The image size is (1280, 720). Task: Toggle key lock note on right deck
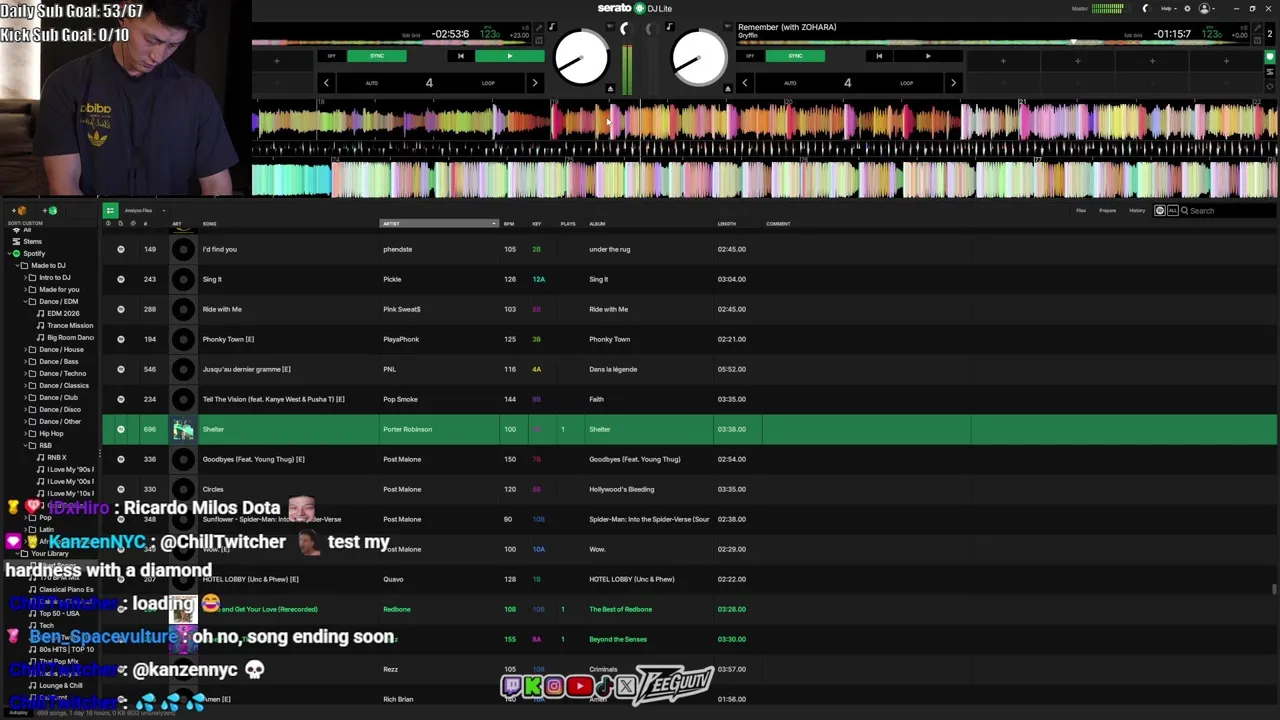coord(669,27)
